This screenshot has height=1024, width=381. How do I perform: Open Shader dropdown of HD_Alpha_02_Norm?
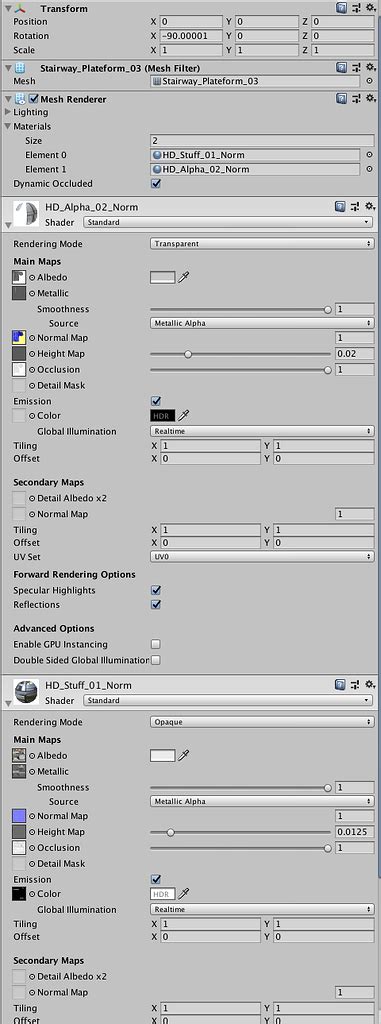coord(228,222)
